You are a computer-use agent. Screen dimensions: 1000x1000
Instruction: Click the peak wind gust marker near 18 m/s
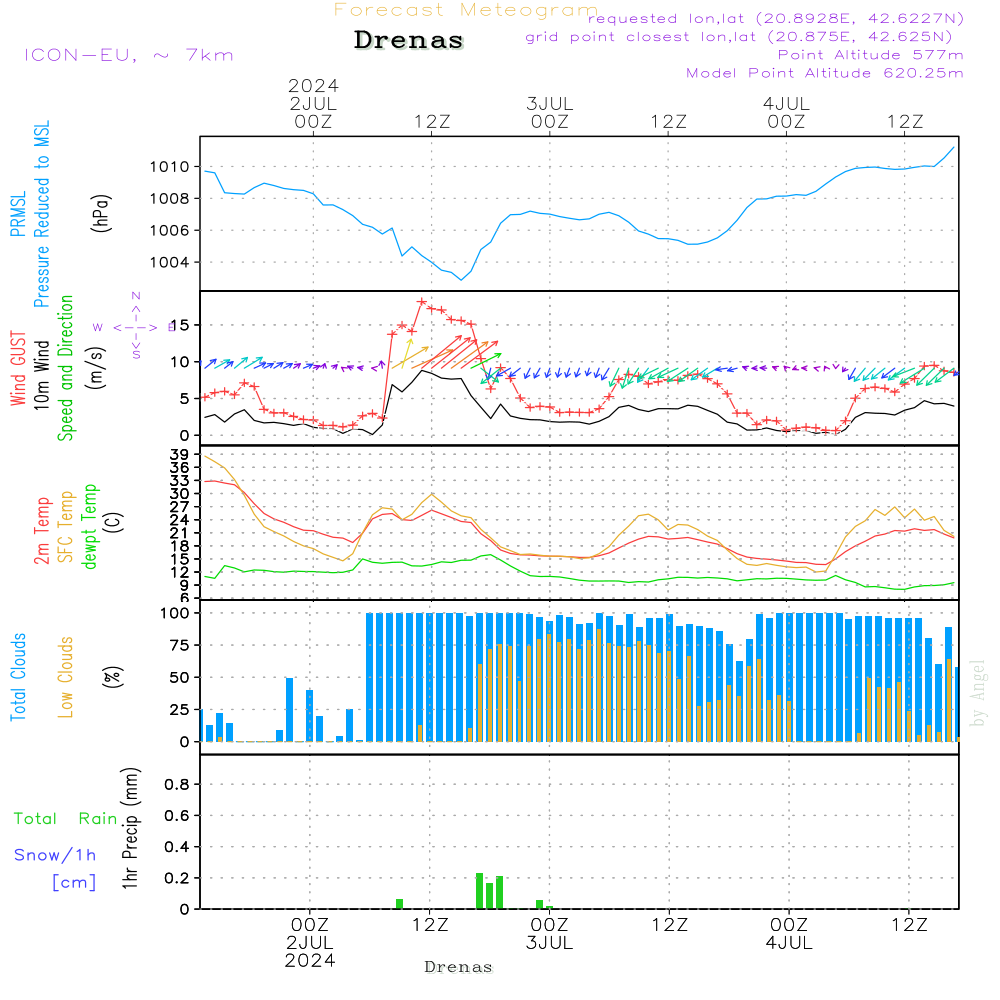422,301
